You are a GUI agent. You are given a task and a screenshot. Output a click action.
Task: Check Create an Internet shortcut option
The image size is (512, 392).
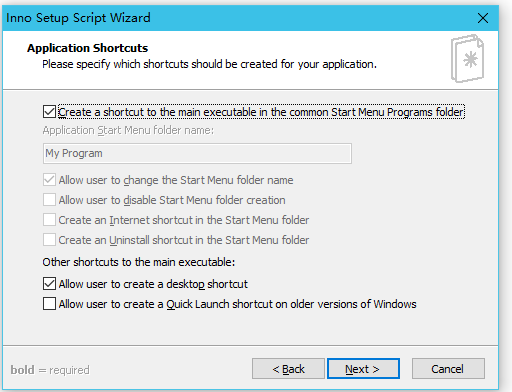49,220
